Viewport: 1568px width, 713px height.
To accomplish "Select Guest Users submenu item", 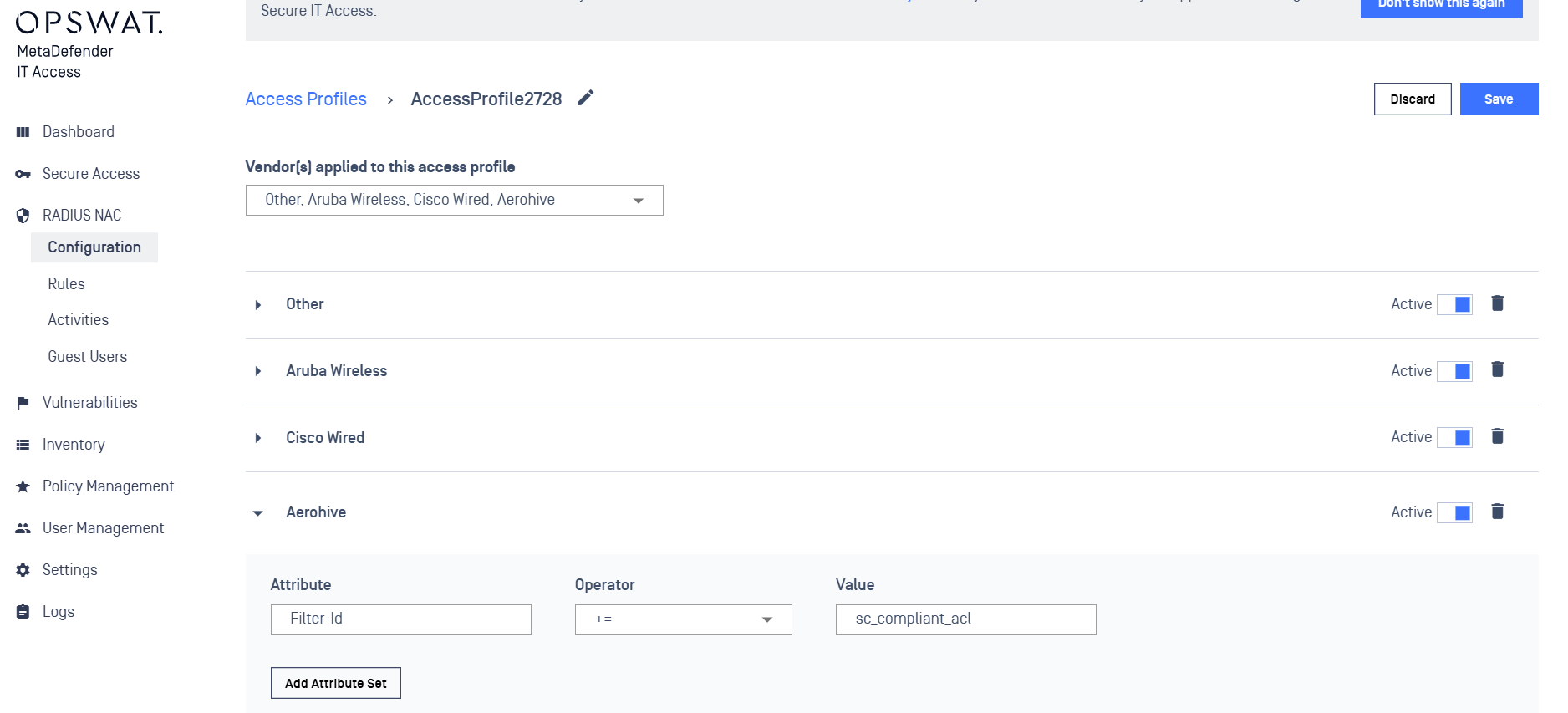I will coord(88,357).
